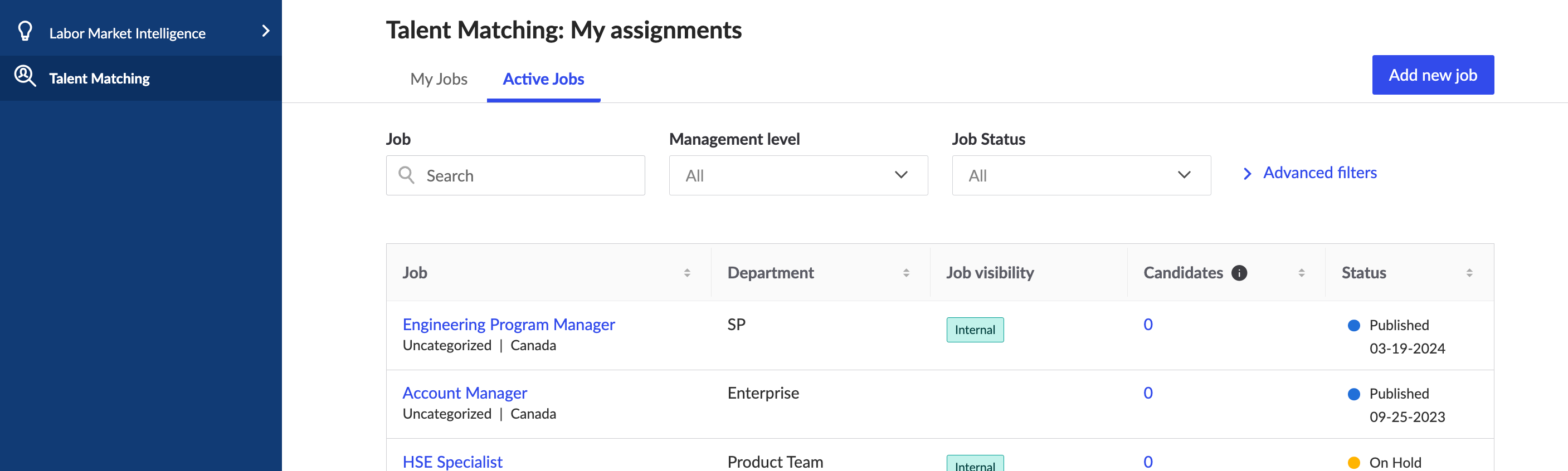Open the Engineering Program Manager job
The height and width of the screenshot is (471, 1568).
508,325
